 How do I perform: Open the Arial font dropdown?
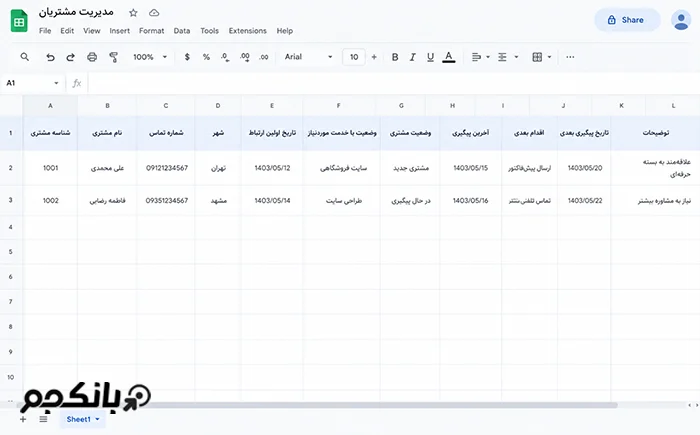click(x=308, y=57)
